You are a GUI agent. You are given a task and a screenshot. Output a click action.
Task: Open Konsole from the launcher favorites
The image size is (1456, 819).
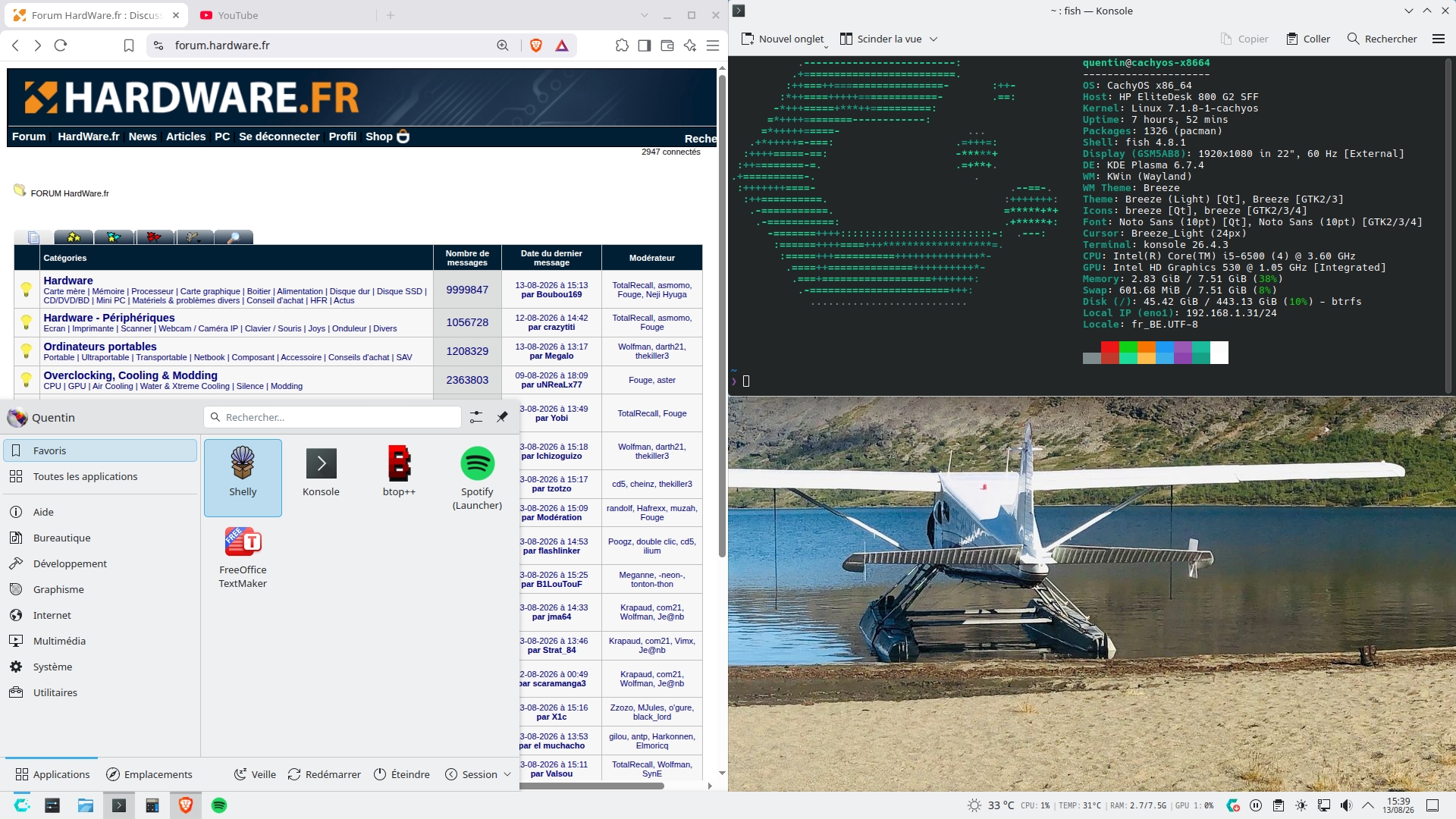click(321, 478)
